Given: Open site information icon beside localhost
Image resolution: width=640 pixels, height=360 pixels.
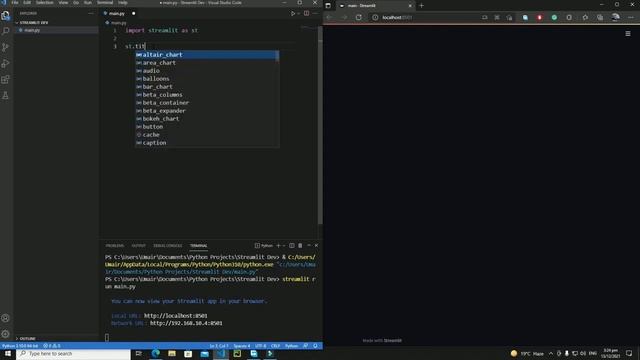Looking at the screenshot, I should (x=375, y=18).
